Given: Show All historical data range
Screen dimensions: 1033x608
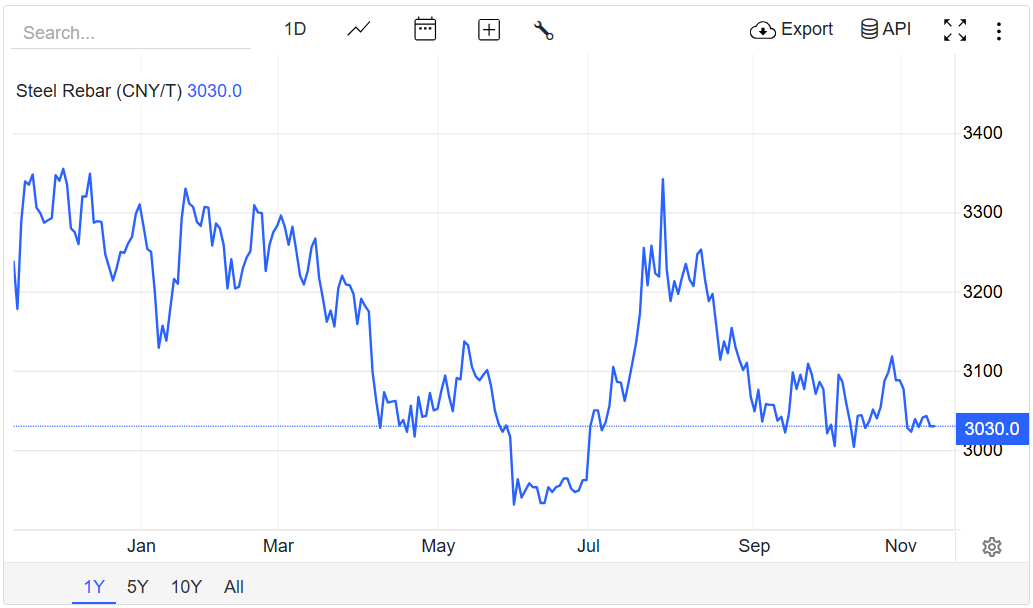Looking at the screenshot, I should (234, 587).
